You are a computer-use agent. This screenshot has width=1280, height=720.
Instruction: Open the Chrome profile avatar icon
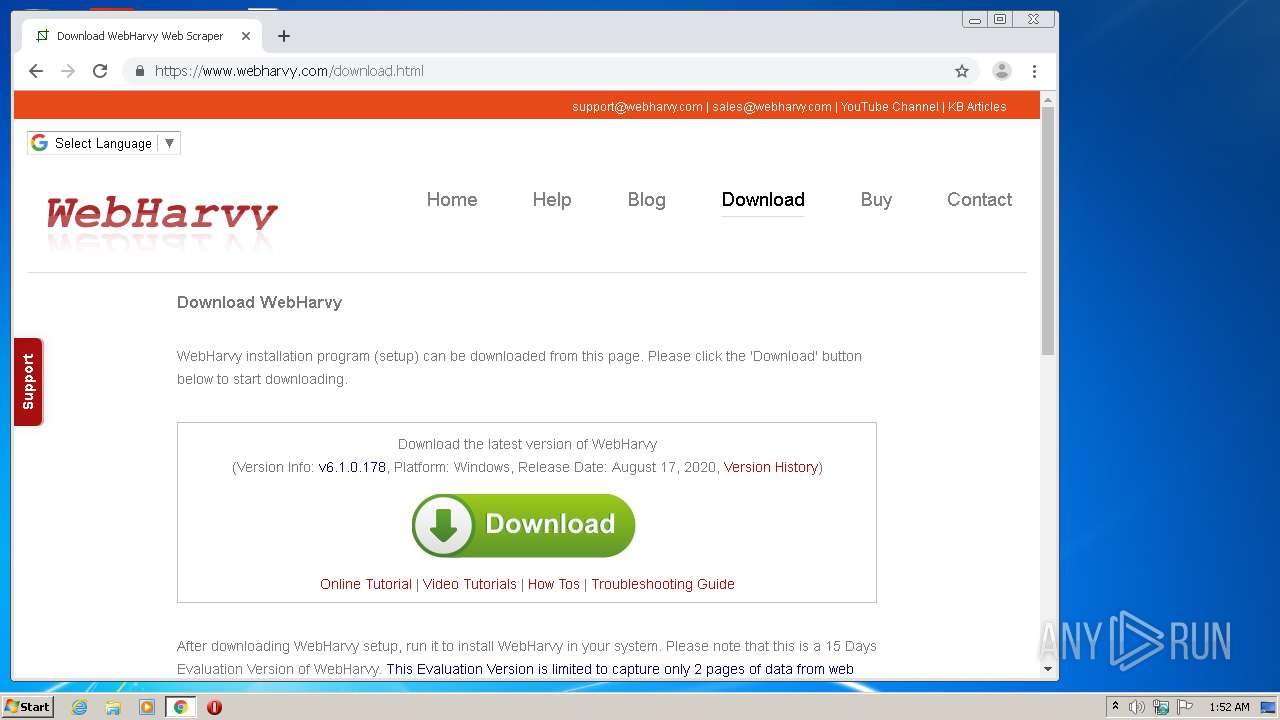1001,71
